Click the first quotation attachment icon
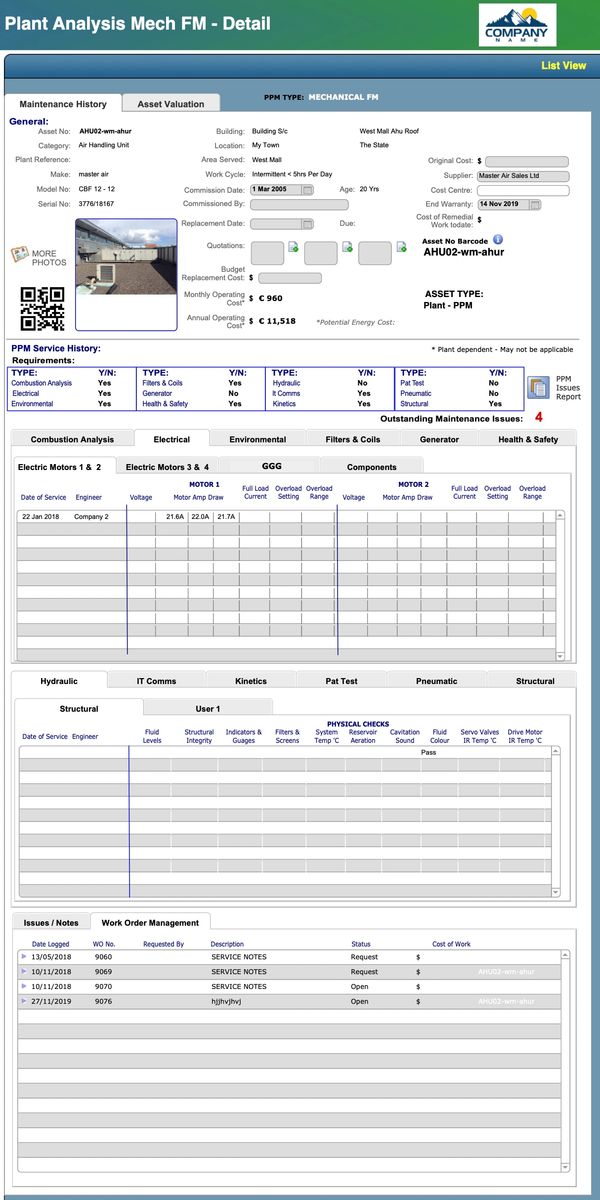Image resolution: width=600 pixels, height=1200 pixels. point(293,247)
